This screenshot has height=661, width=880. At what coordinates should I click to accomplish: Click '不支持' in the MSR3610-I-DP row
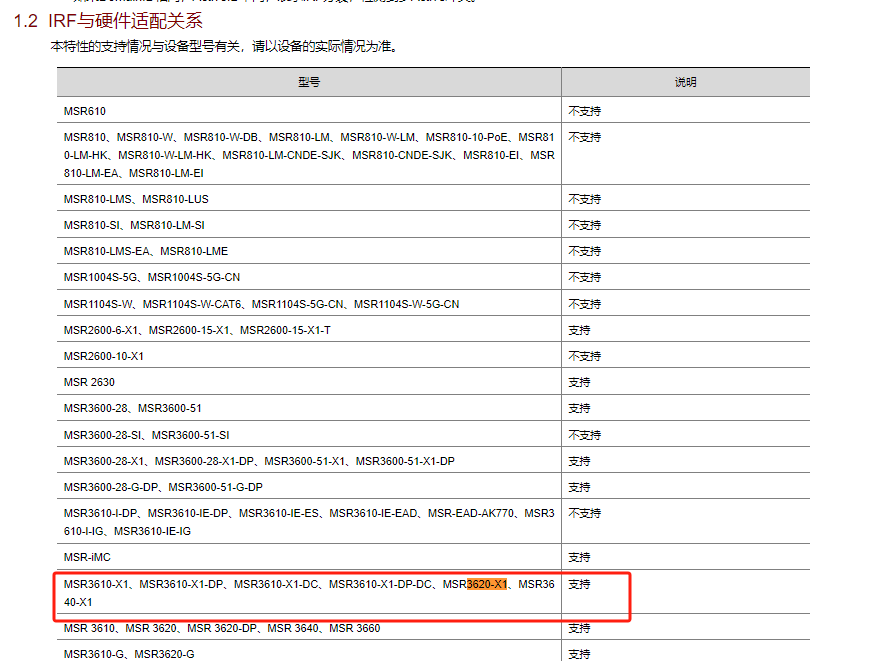coord(584,513)
